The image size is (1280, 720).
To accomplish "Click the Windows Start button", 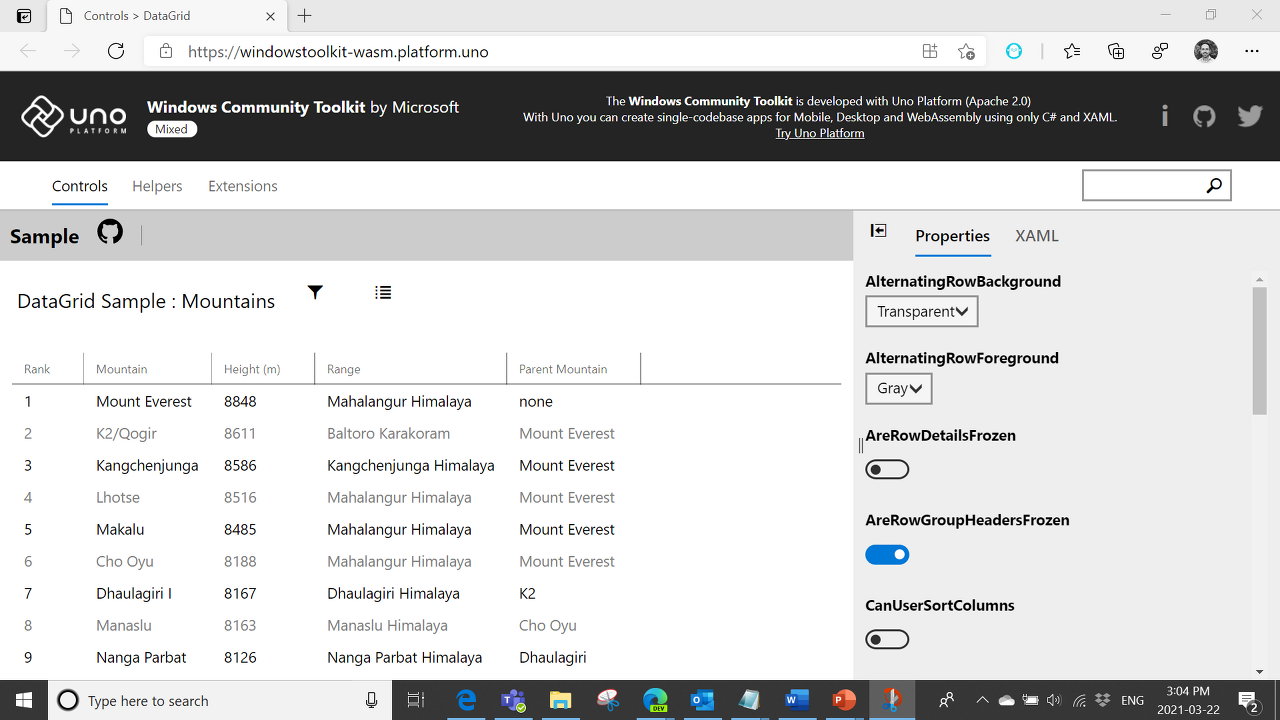I will pyautogui.click(x=24, y=700).
